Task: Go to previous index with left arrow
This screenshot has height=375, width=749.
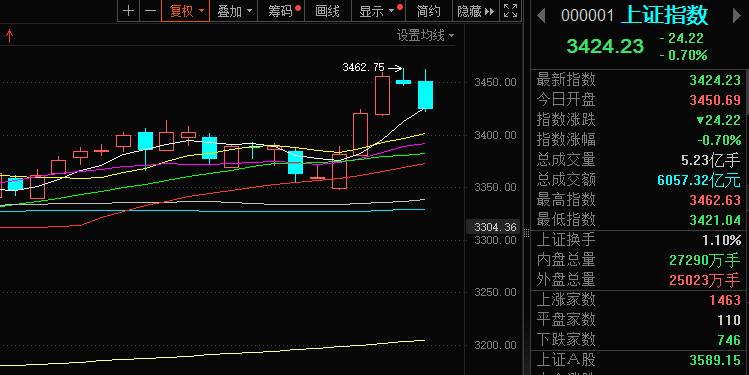Action: (x=541, y=16)
